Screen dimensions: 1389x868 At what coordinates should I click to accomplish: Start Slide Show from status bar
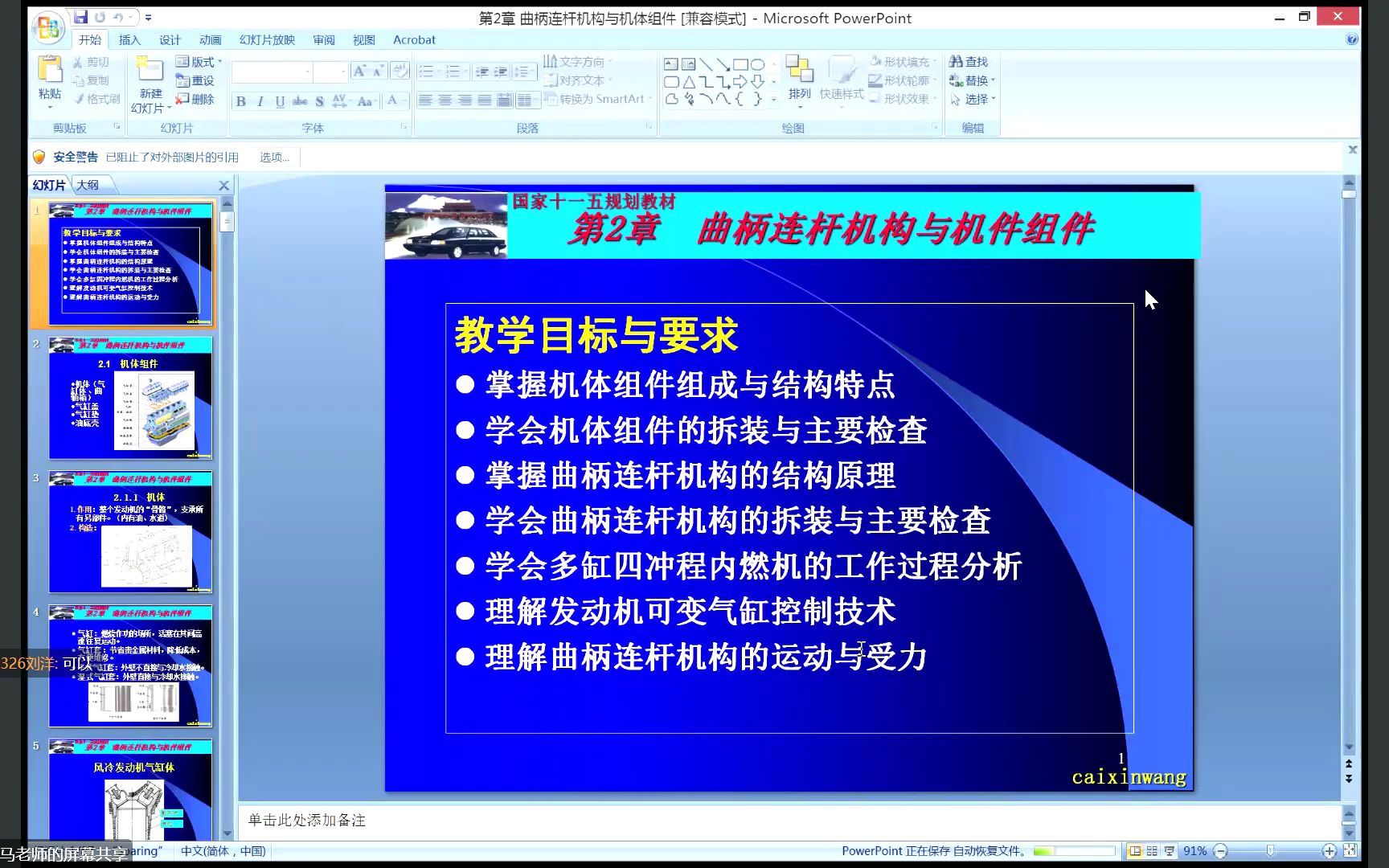(1170, 851)
